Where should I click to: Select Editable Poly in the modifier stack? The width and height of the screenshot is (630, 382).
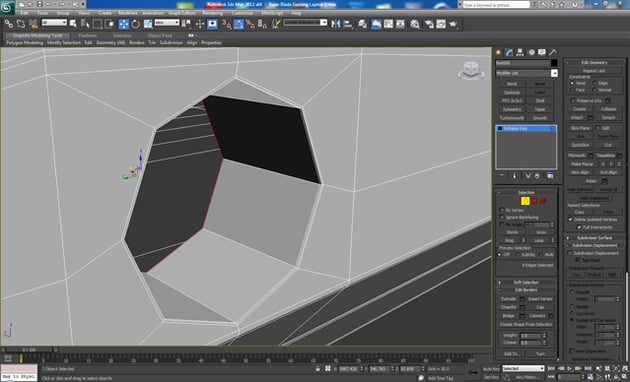[x=526, y=129]
